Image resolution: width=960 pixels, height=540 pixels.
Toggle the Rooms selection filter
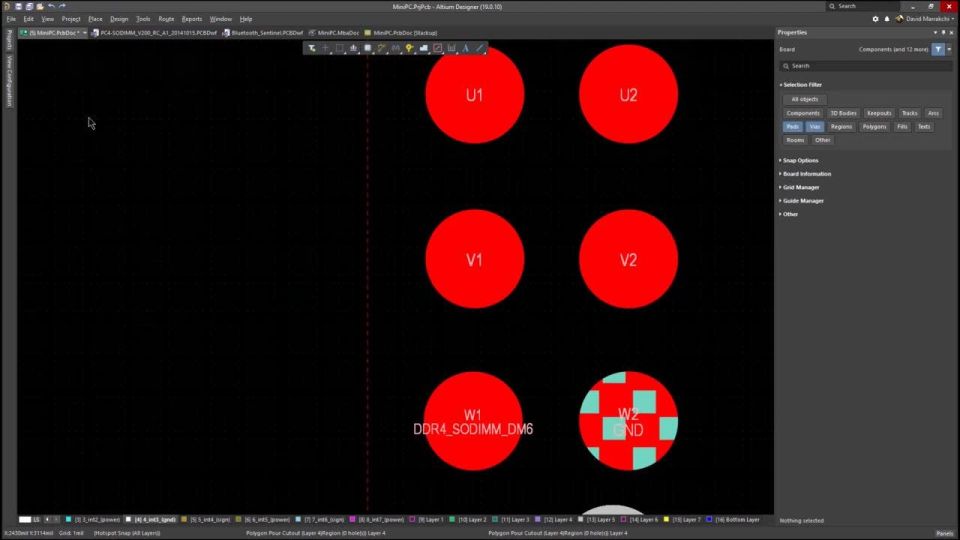(x=795, y=140)
